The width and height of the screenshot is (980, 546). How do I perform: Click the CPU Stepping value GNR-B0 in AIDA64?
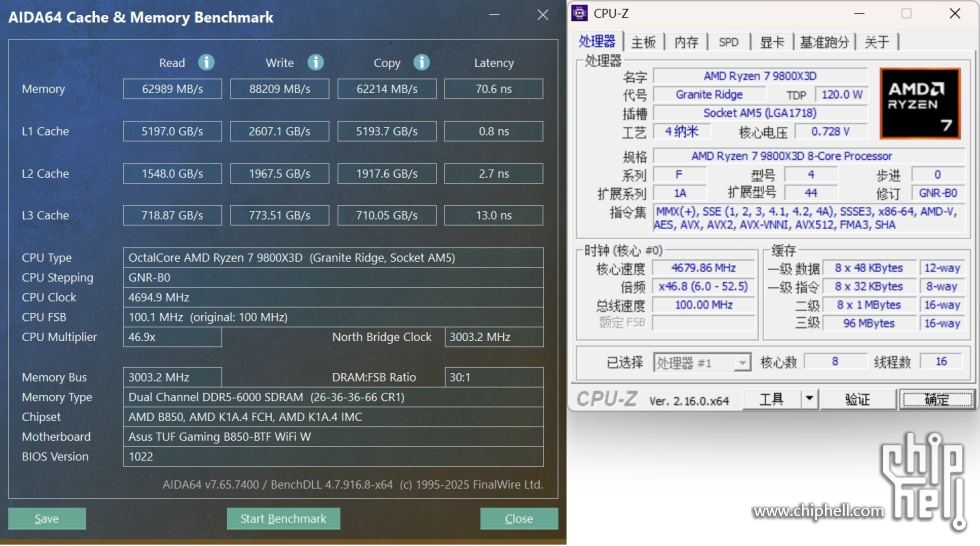click(x=333, y=277)
